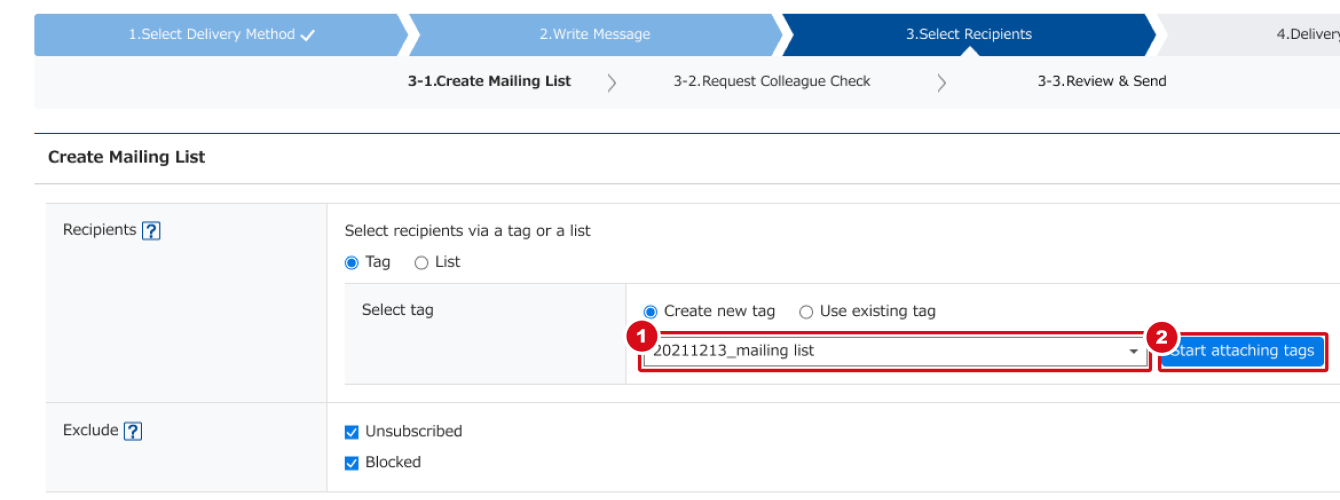Click the Start attaching tags button
1340x500 pixels.
tap(1243, 351)
